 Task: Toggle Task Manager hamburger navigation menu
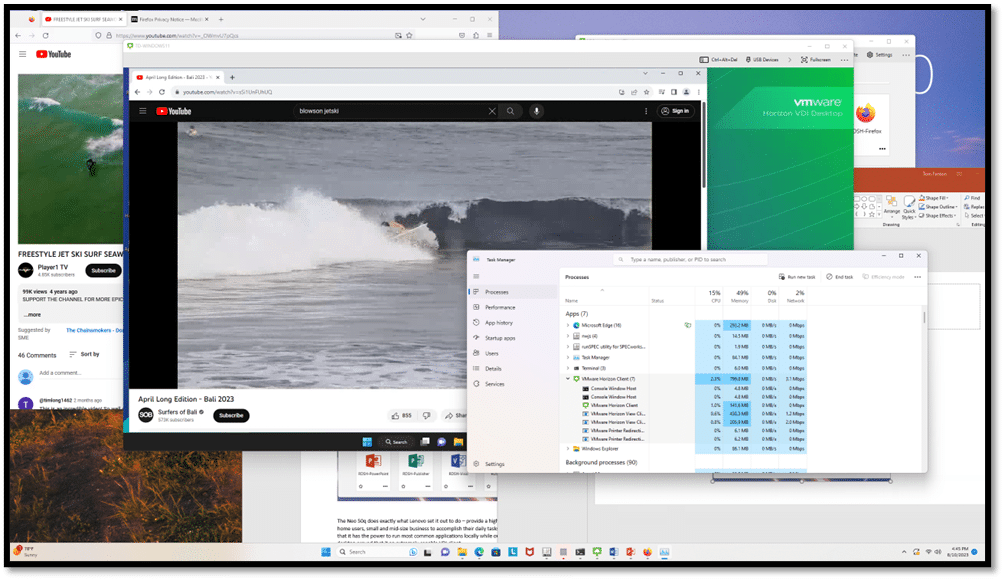(476, 277)
